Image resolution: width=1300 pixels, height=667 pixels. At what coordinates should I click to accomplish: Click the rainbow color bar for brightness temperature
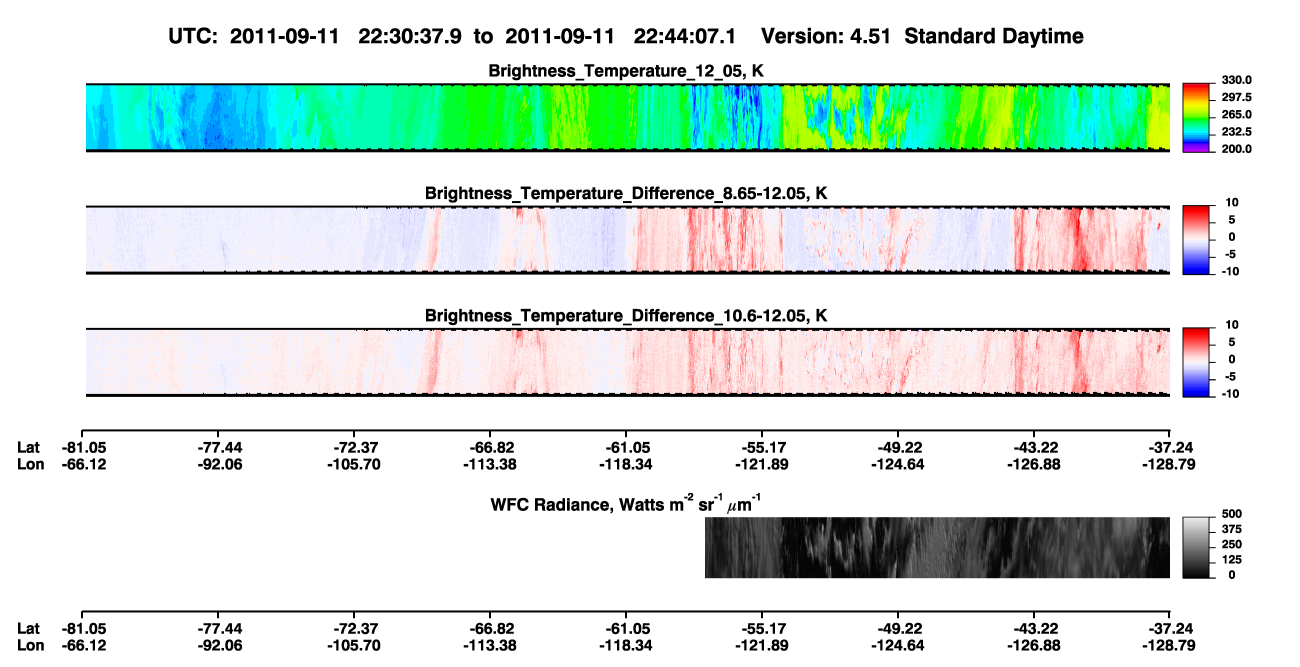tap(1196, 117)
